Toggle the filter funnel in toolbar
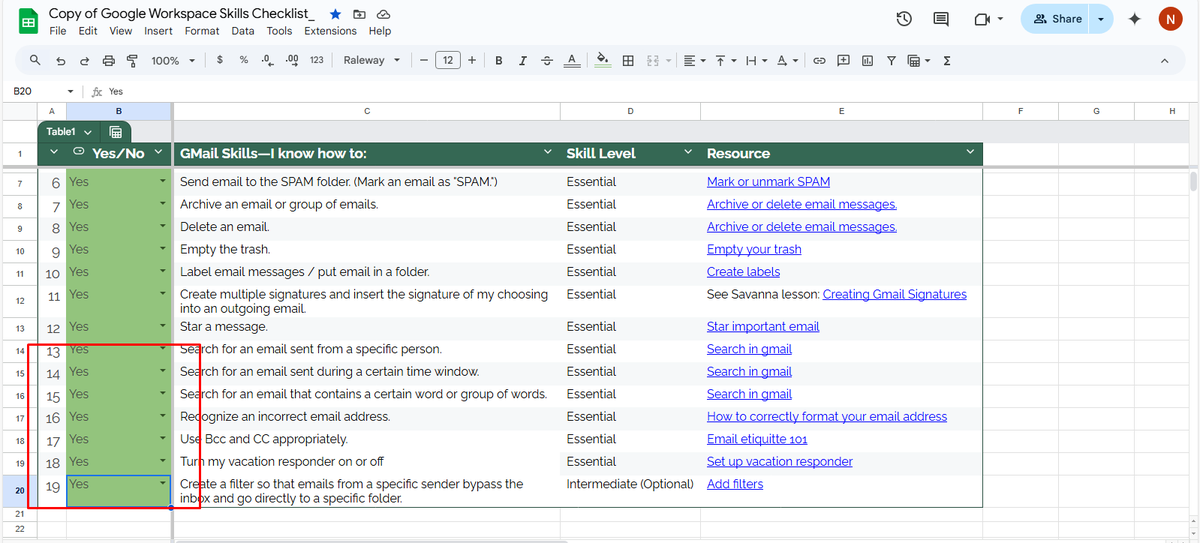 point(891,60)
